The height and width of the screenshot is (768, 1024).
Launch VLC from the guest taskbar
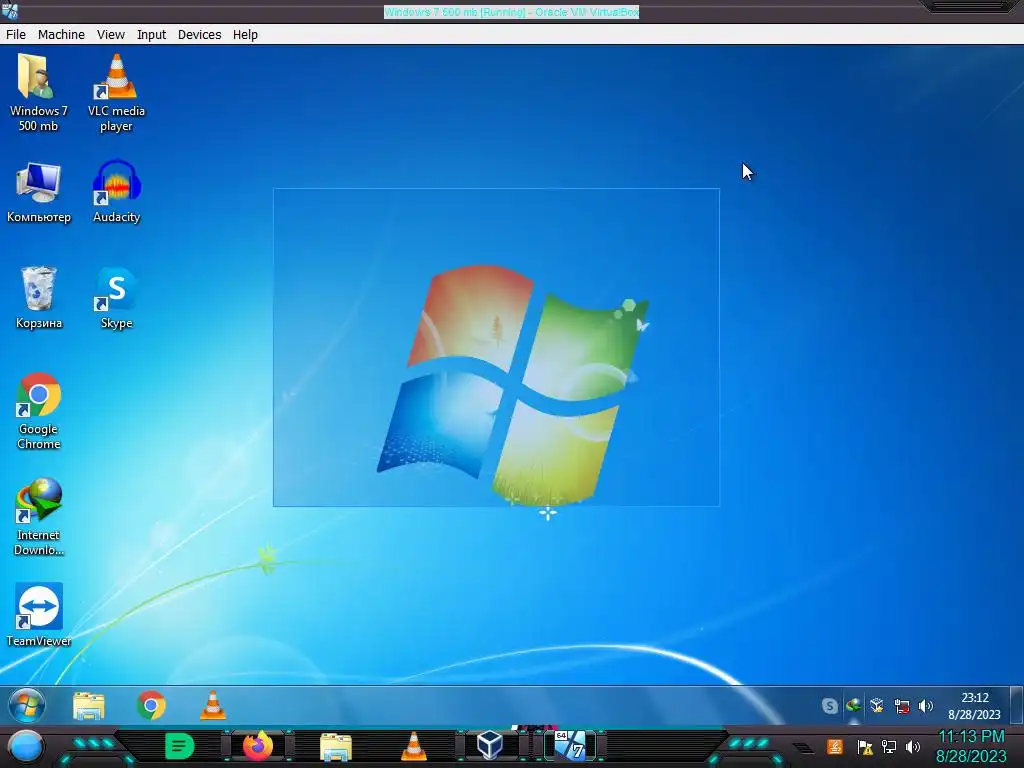213,705
